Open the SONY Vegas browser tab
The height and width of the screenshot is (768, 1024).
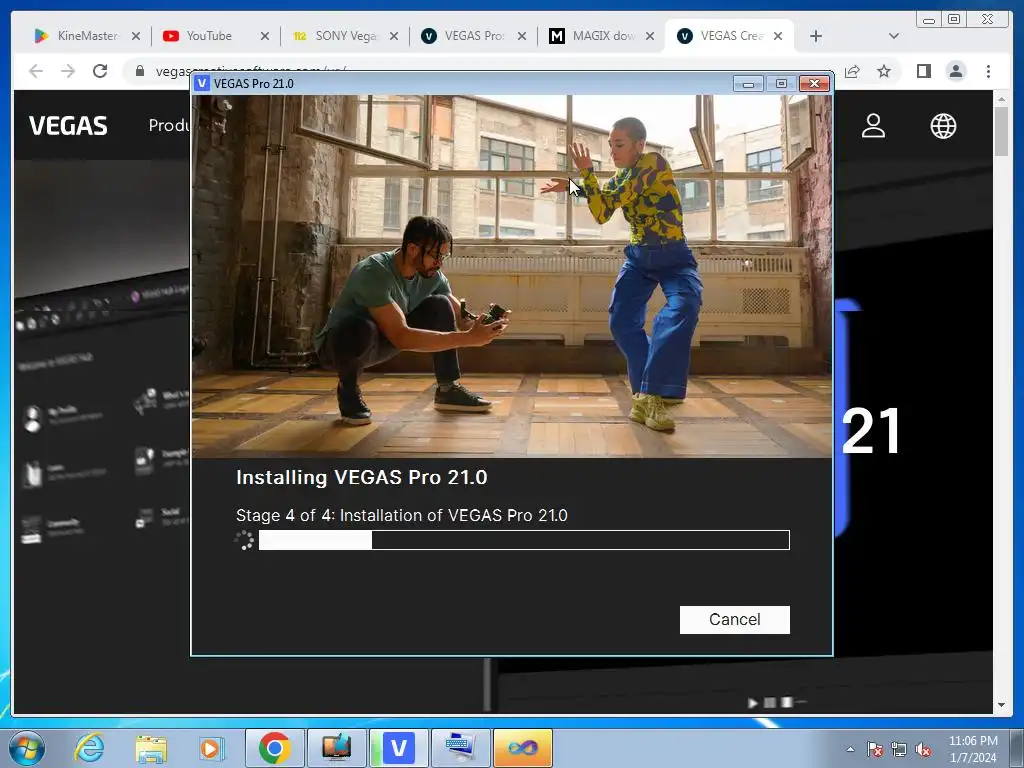(346, 36)
